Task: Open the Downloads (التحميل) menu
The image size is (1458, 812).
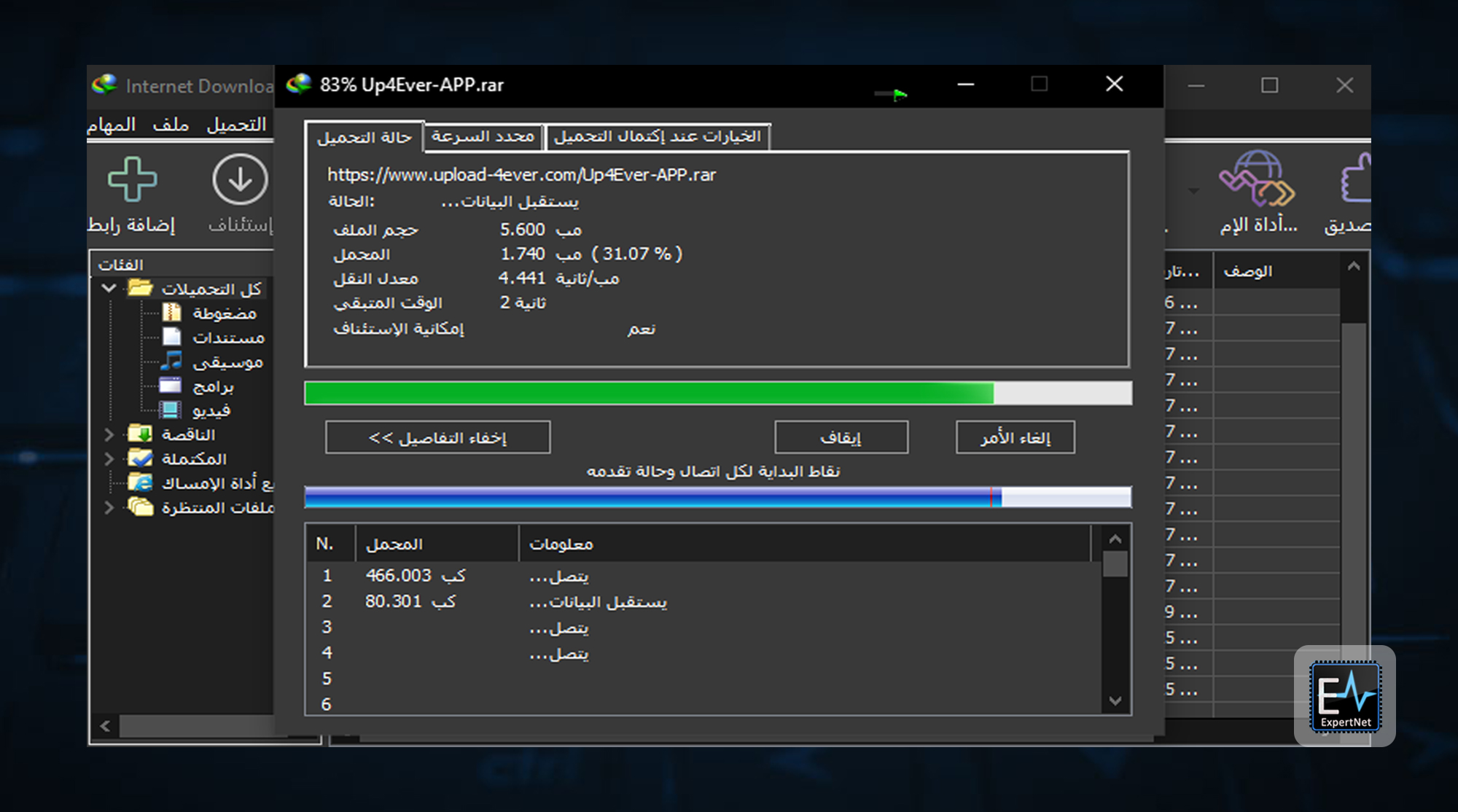Action: [236, 125]
